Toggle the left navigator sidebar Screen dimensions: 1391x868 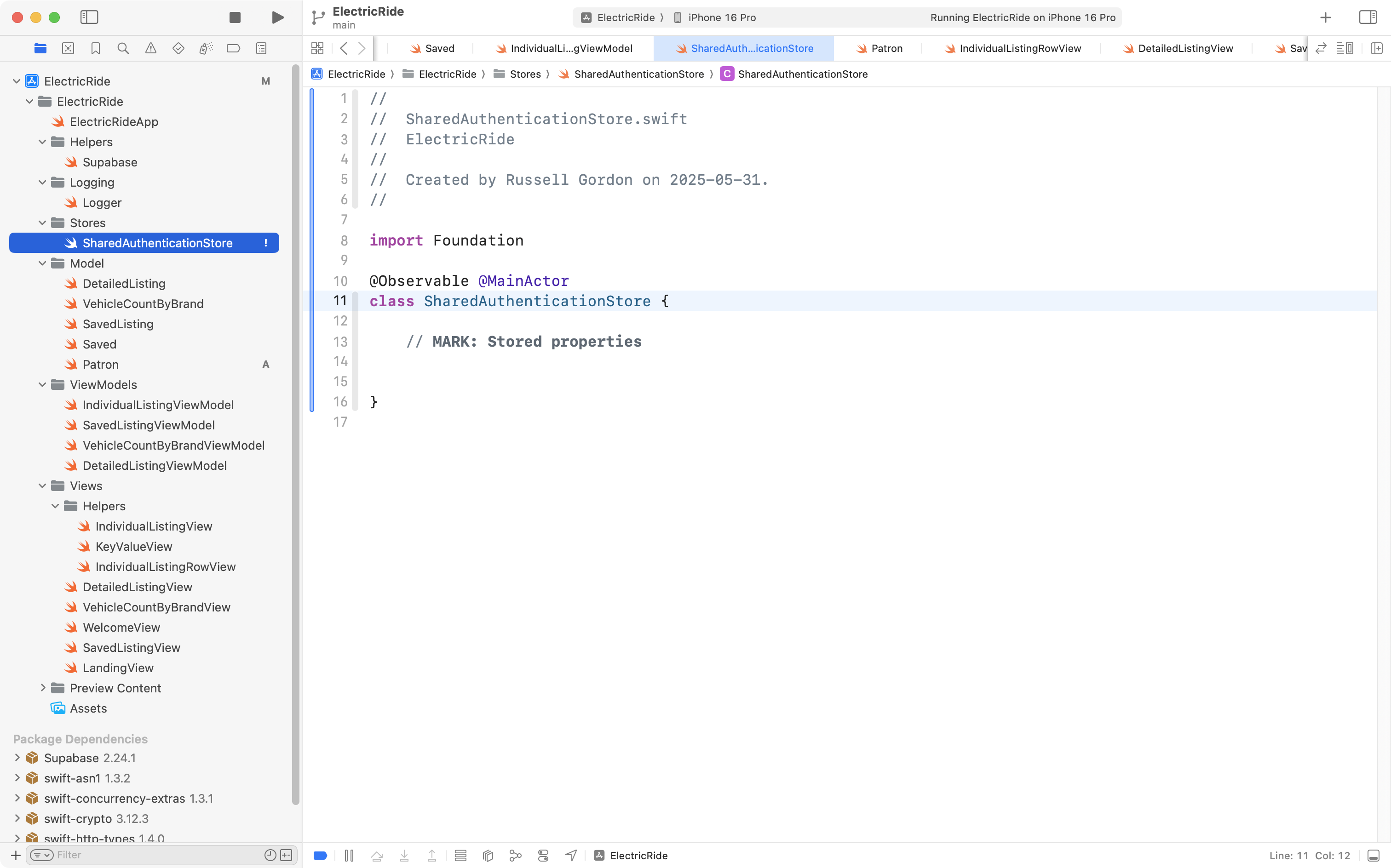(89, 17)
